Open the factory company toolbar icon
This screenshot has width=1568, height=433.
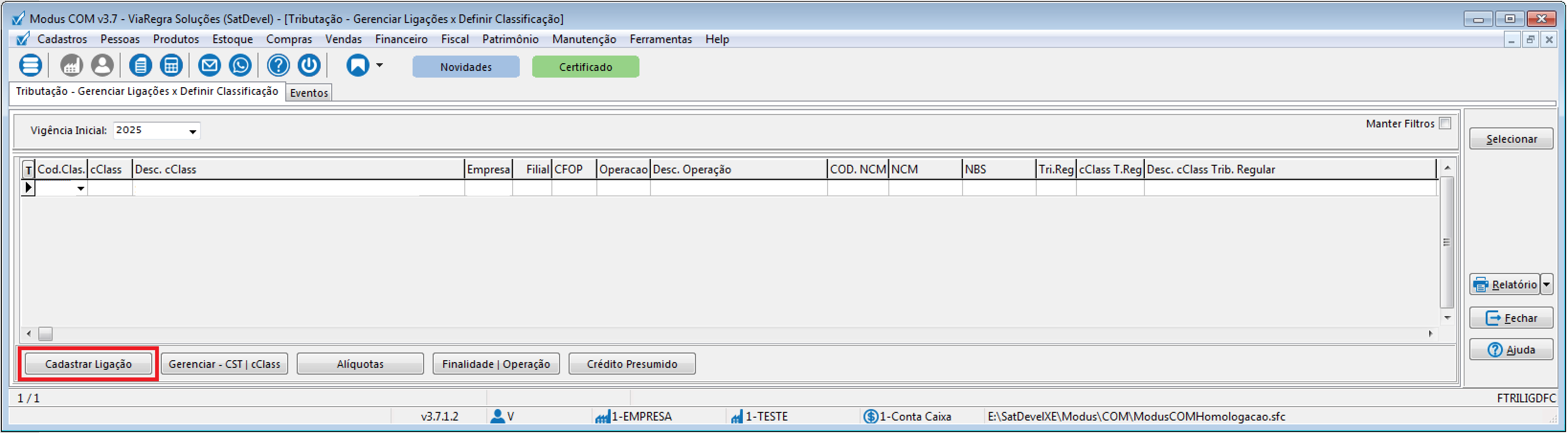pos(71,65)
